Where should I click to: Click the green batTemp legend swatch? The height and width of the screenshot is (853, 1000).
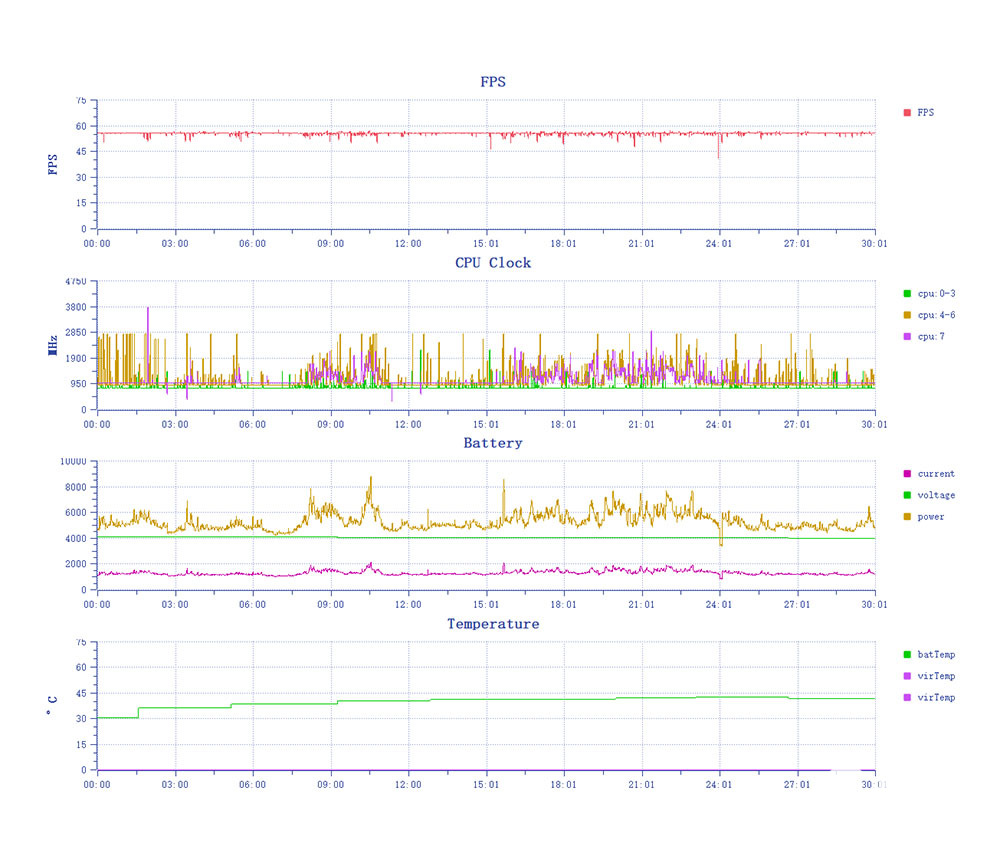coord(907,655)
